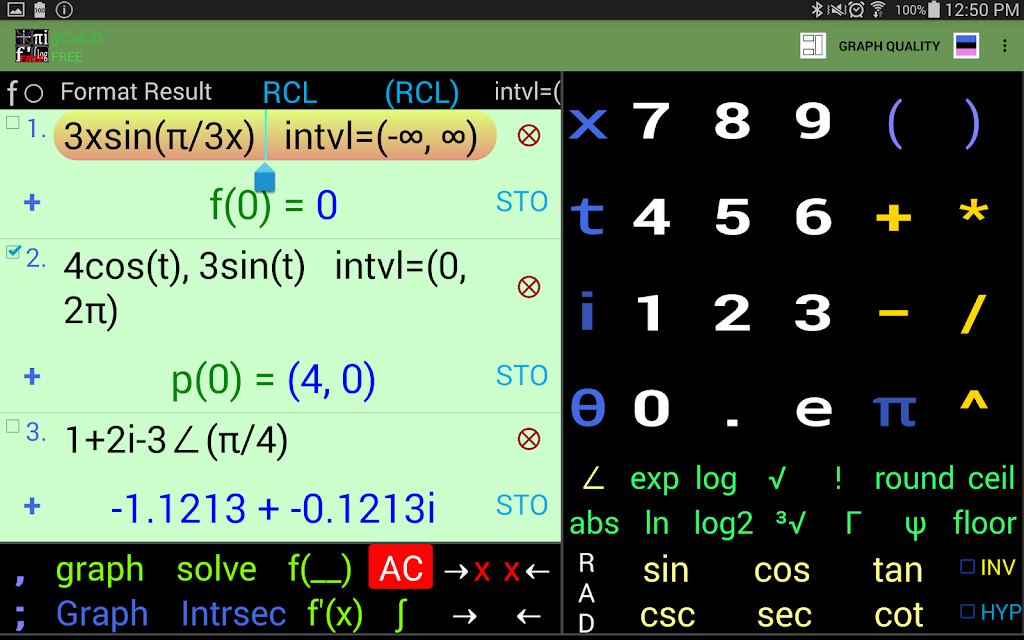Tap the decimal point key
1024x640 pixels.
[732, 422]
